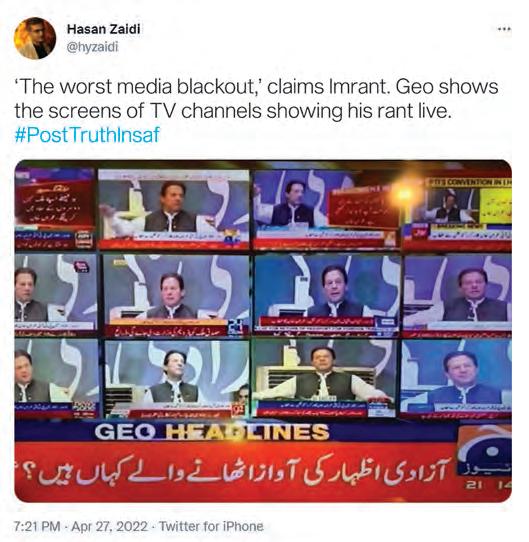The image size is (529, 542).
Task: Click the time display under Geo logo
Action: (x=489, y=485)
